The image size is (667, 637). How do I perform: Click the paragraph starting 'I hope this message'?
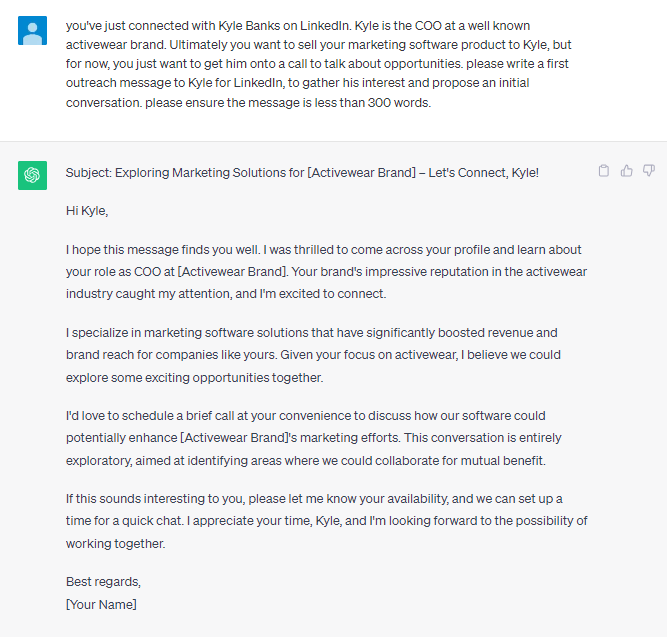326,271
